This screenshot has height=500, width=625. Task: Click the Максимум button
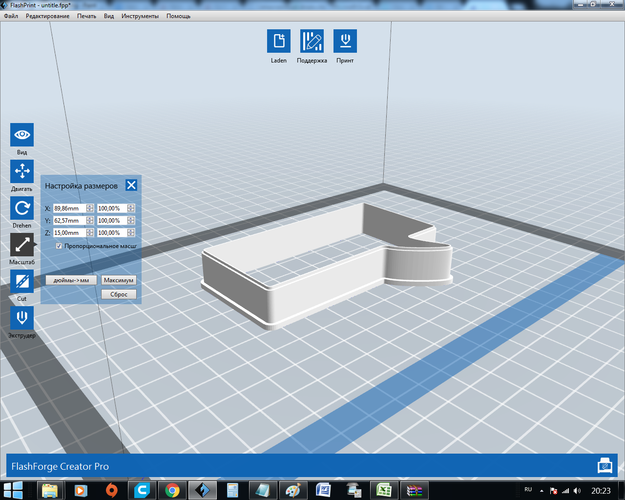118,280
